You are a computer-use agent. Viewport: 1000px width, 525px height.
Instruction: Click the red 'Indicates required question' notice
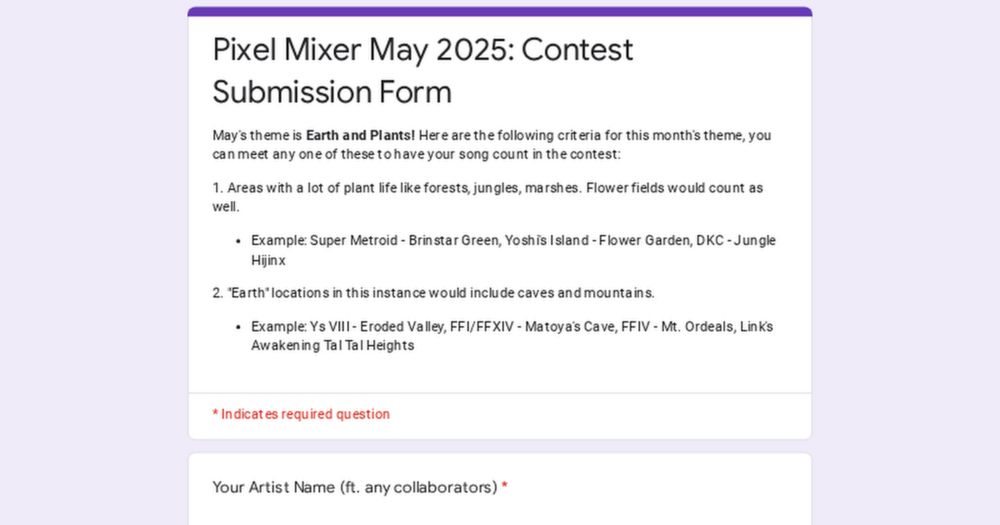pos(301,414)
